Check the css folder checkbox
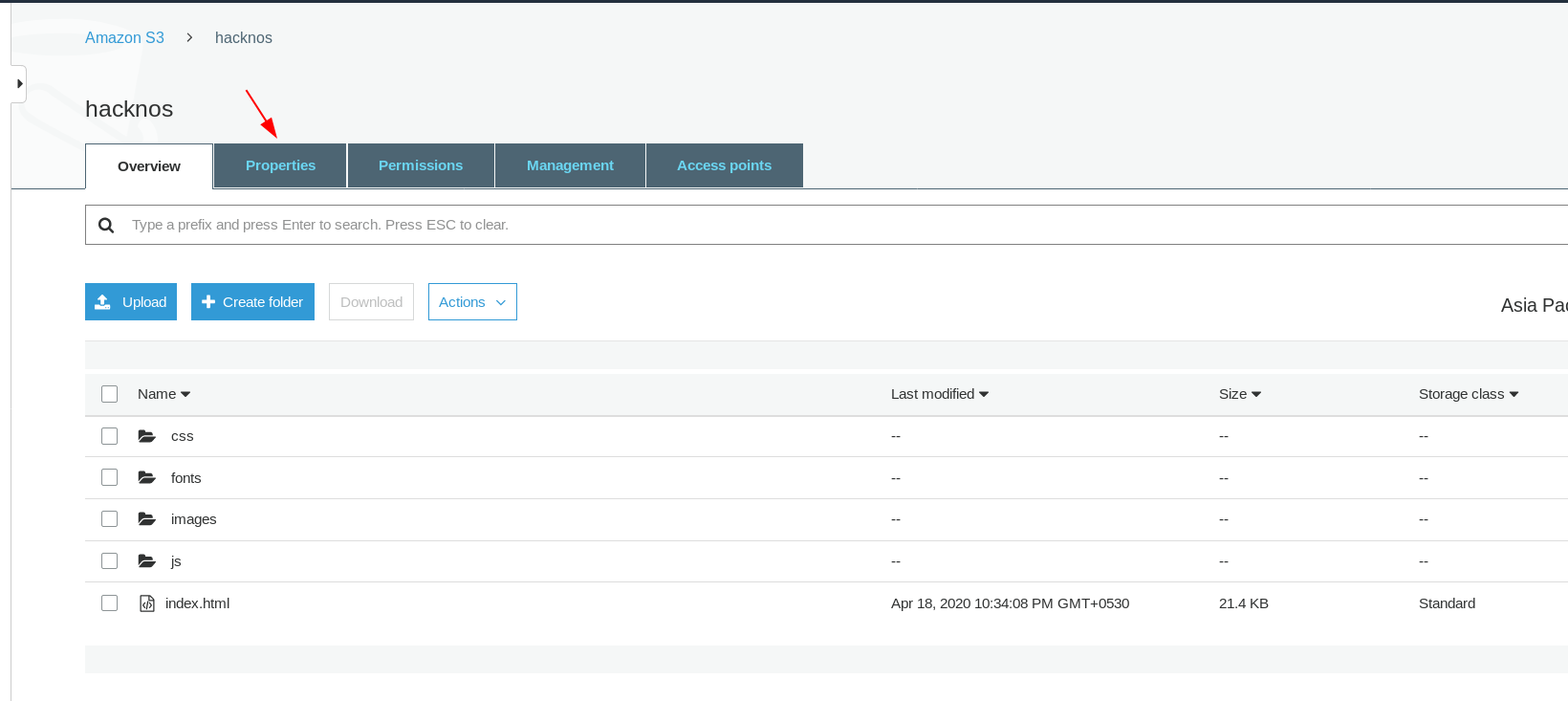This screenshot has height=701, width=1568. coord(110,436)
